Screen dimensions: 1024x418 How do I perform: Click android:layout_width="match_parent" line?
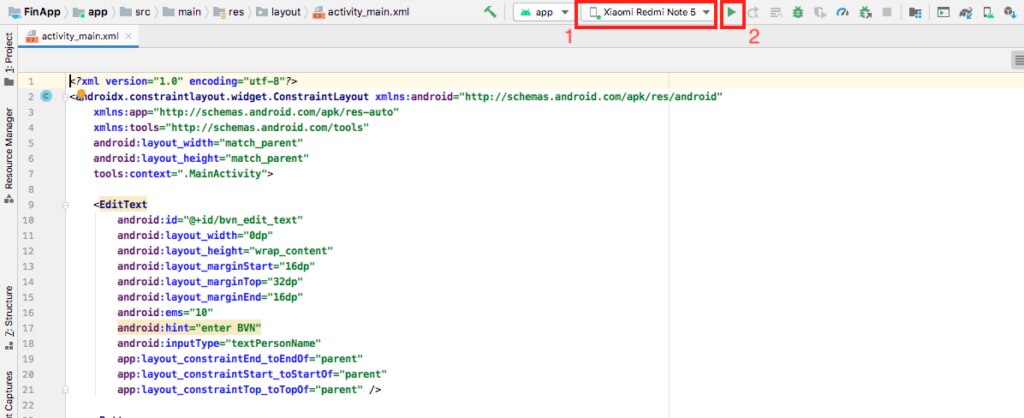click(199, 143)
